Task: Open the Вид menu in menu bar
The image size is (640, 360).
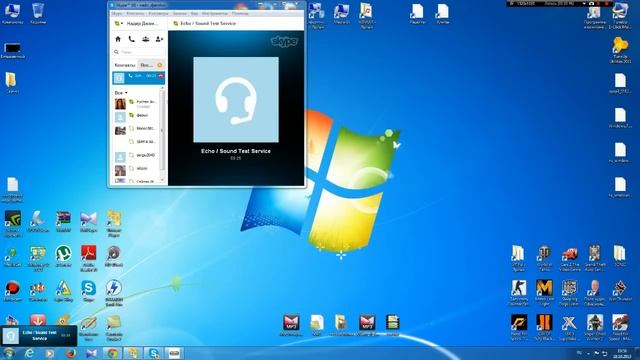Action: [x=194, y=13]
